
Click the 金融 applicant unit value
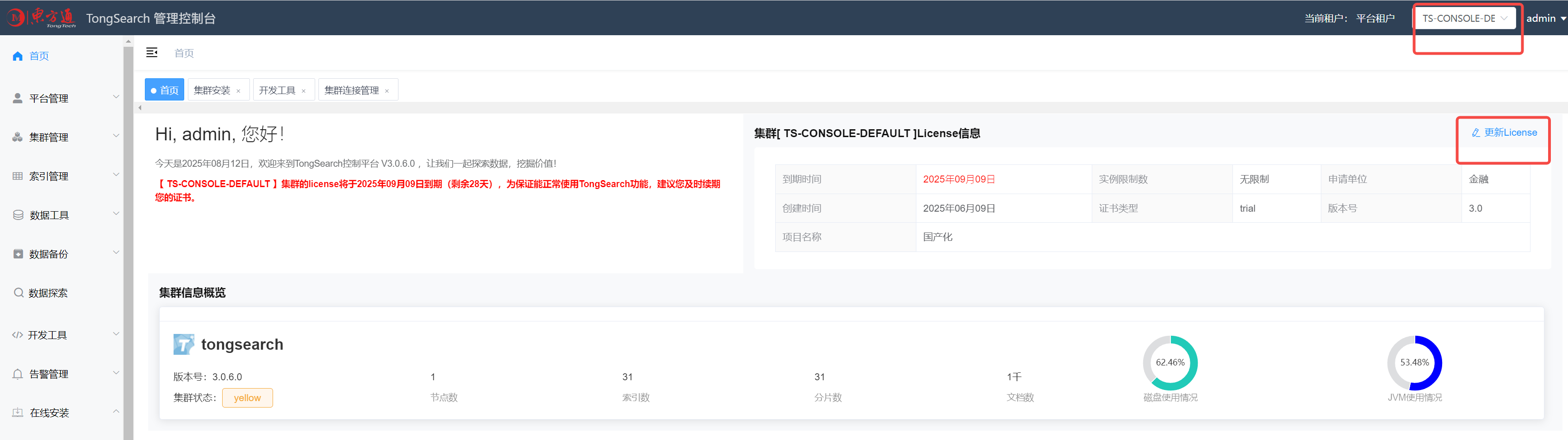pyautogui.click(x=1479, y=179)
